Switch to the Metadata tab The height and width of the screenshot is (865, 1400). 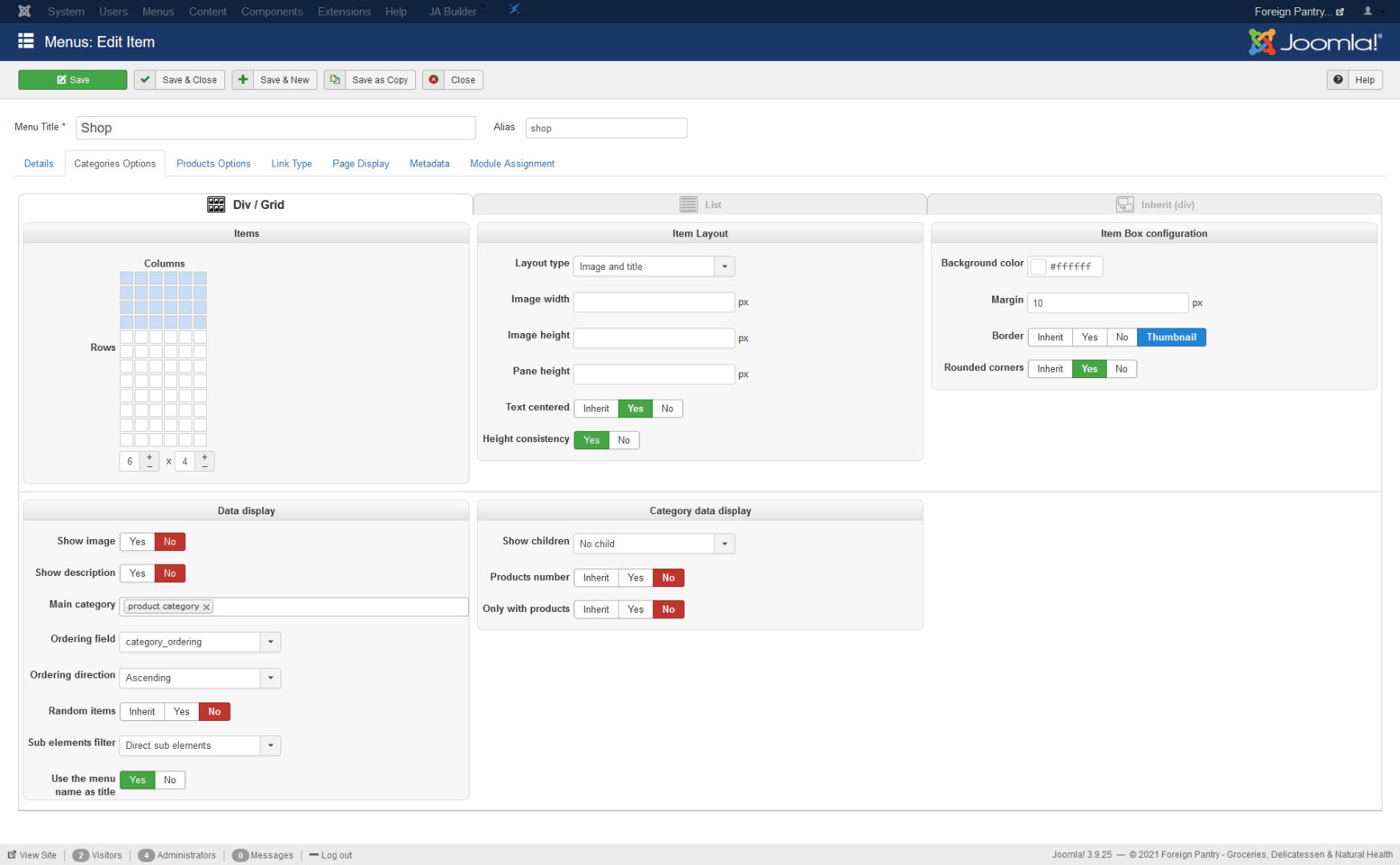430,164
